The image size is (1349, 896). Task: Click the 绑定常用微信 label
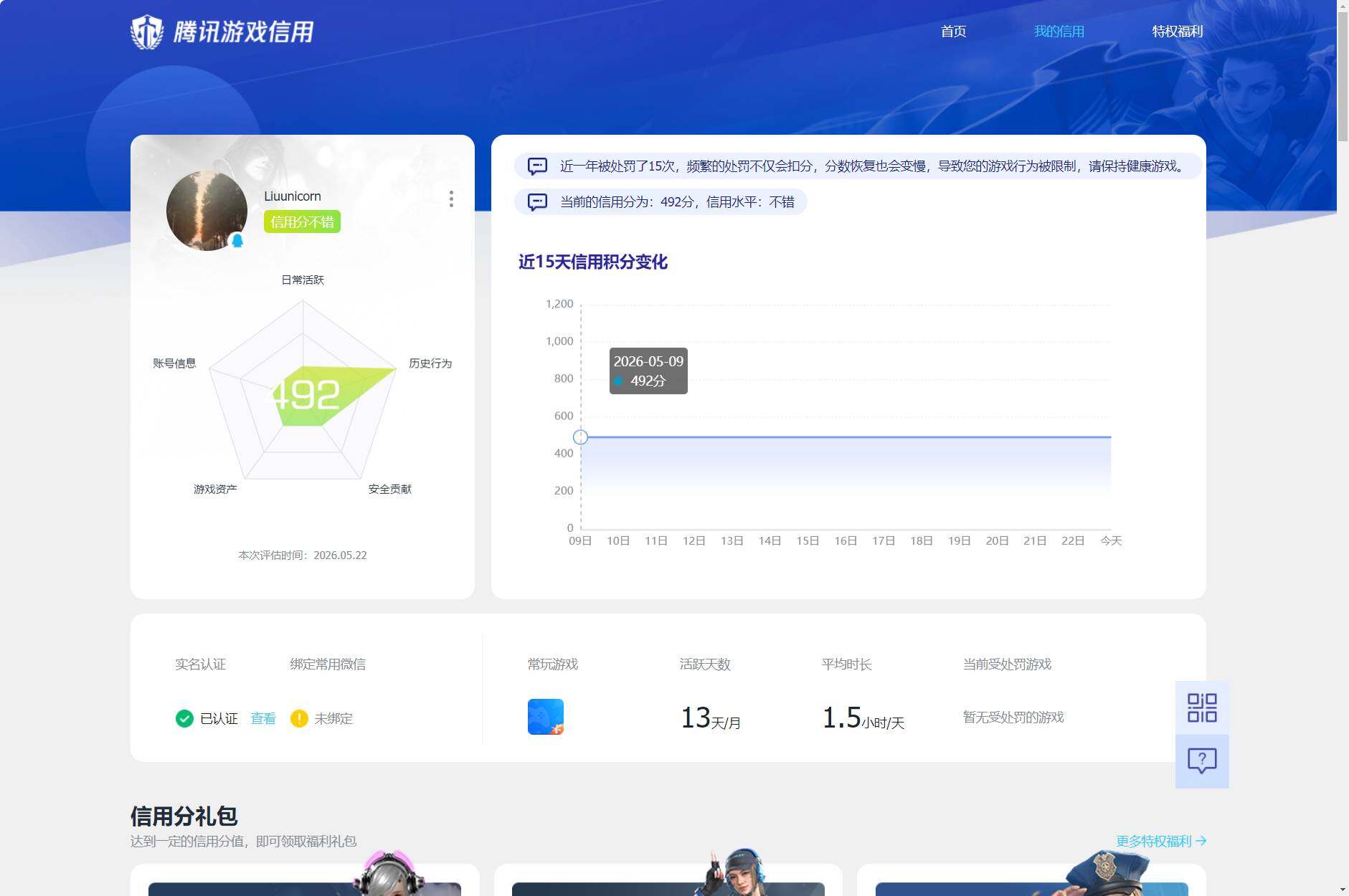328,664
